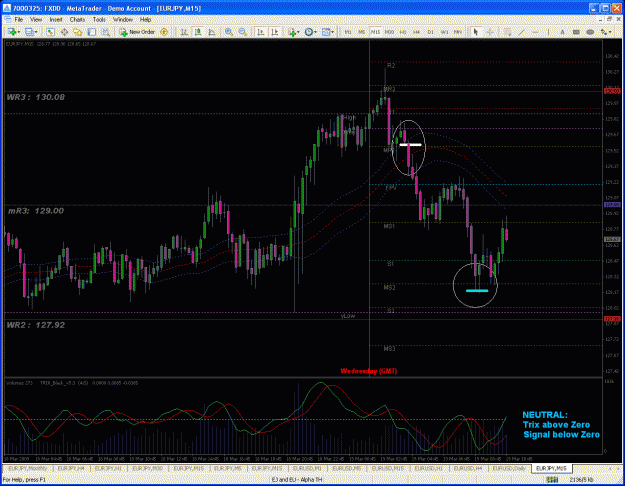Select the Crosshair tool

tap(490, 32)
